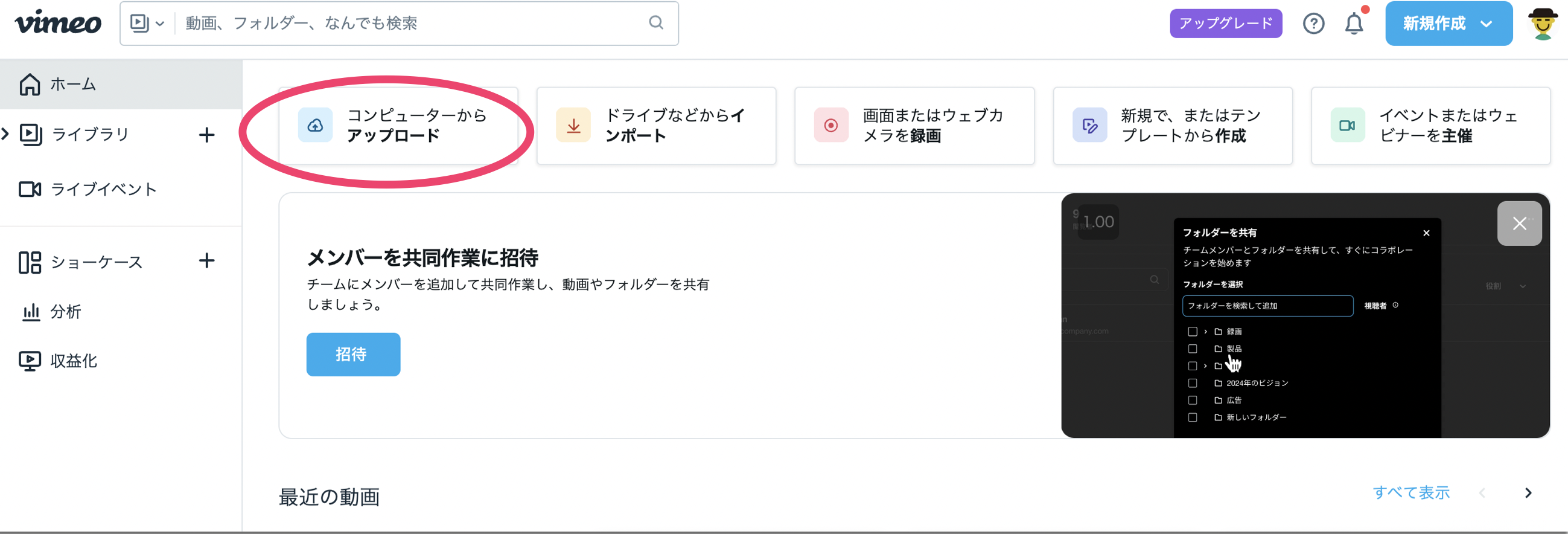Viewport: 1568px width, 534px height.
Task: Click the アップグレード button
Action: pyautogui.click(x=1225, y=24)
